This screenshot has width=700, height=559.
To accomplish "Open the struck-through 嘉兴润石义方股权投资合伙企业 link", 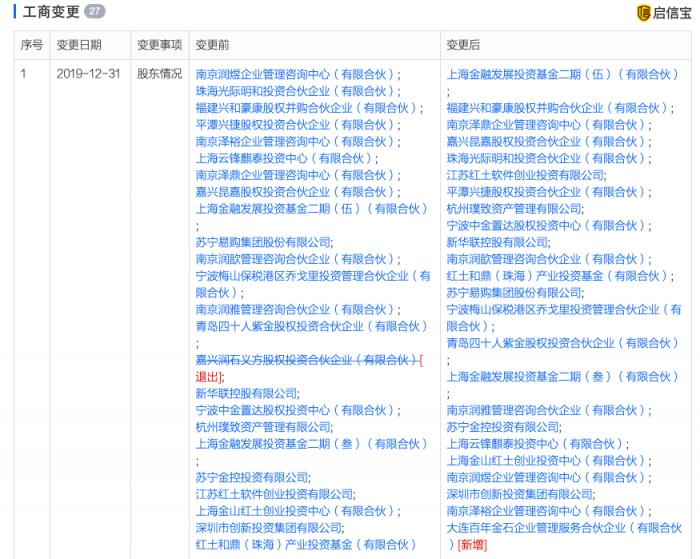I will click(307, 360).
